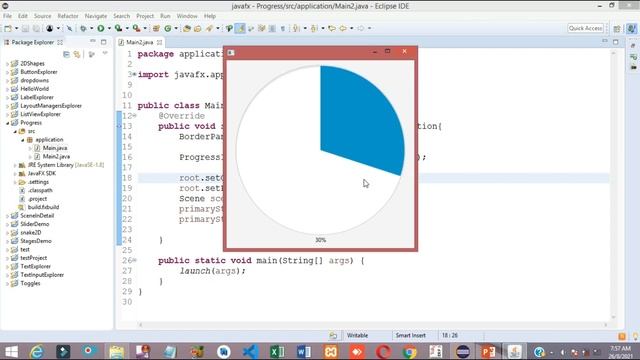Open the Navigate menu
The width and height of the screenshot is (640, 360).
[x=96, y=16]
